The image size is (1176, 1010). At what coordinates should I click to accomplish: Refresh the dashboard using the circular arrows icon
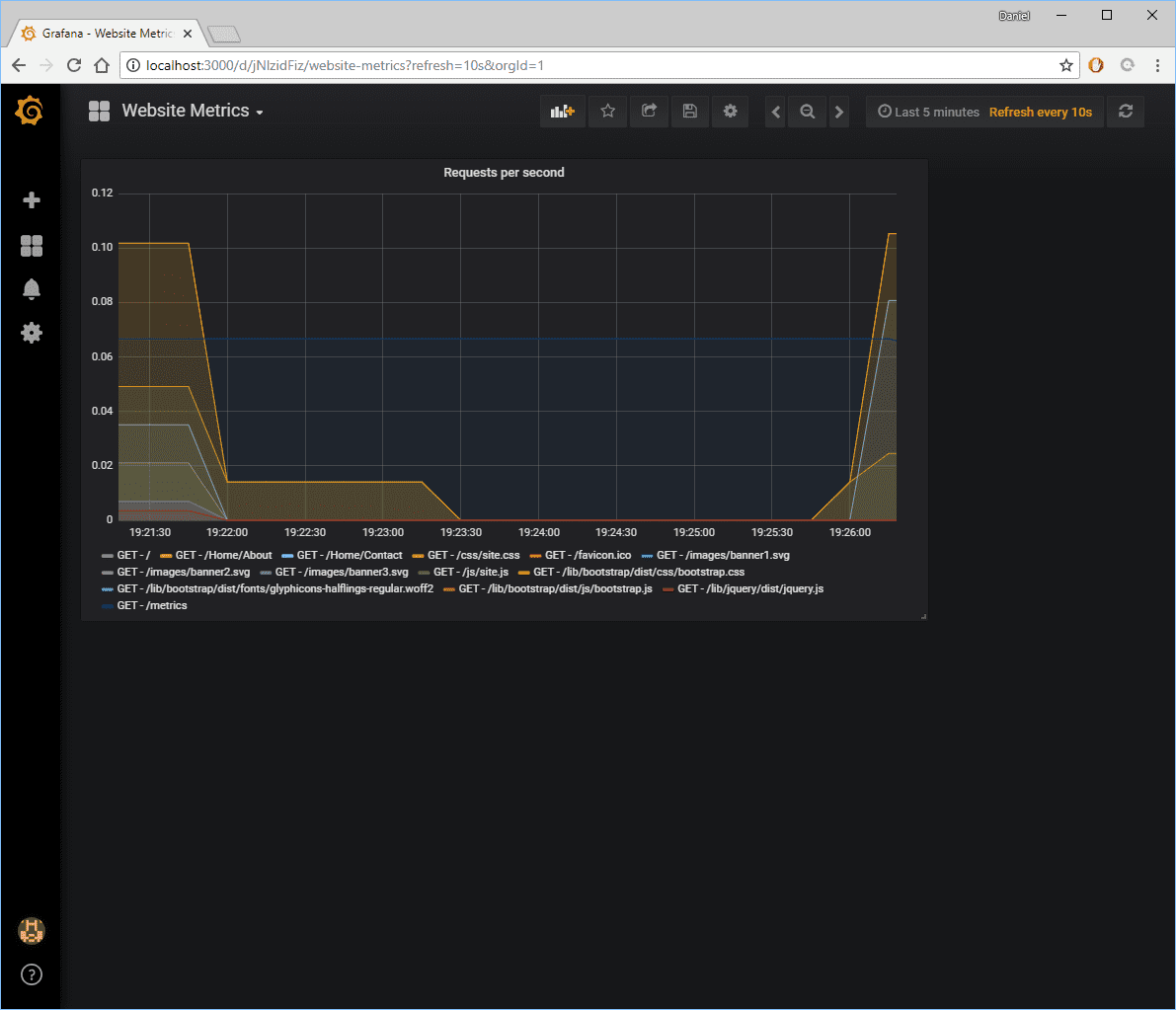coord(1125,112)
